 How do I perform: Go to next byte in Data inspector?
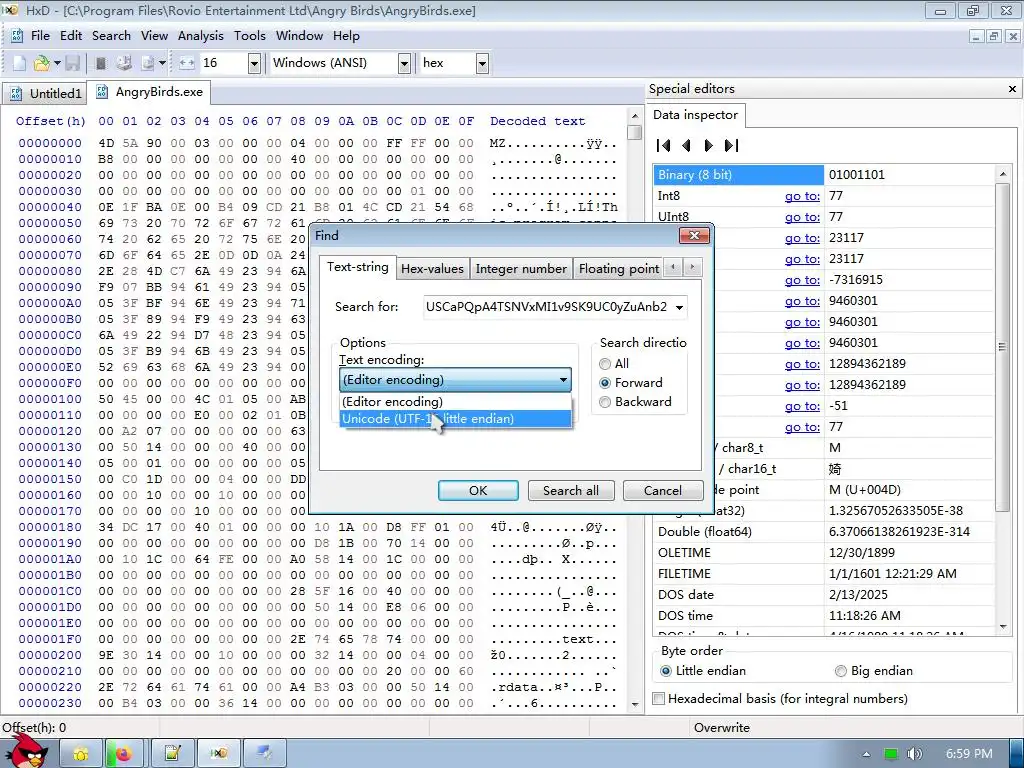708,145
